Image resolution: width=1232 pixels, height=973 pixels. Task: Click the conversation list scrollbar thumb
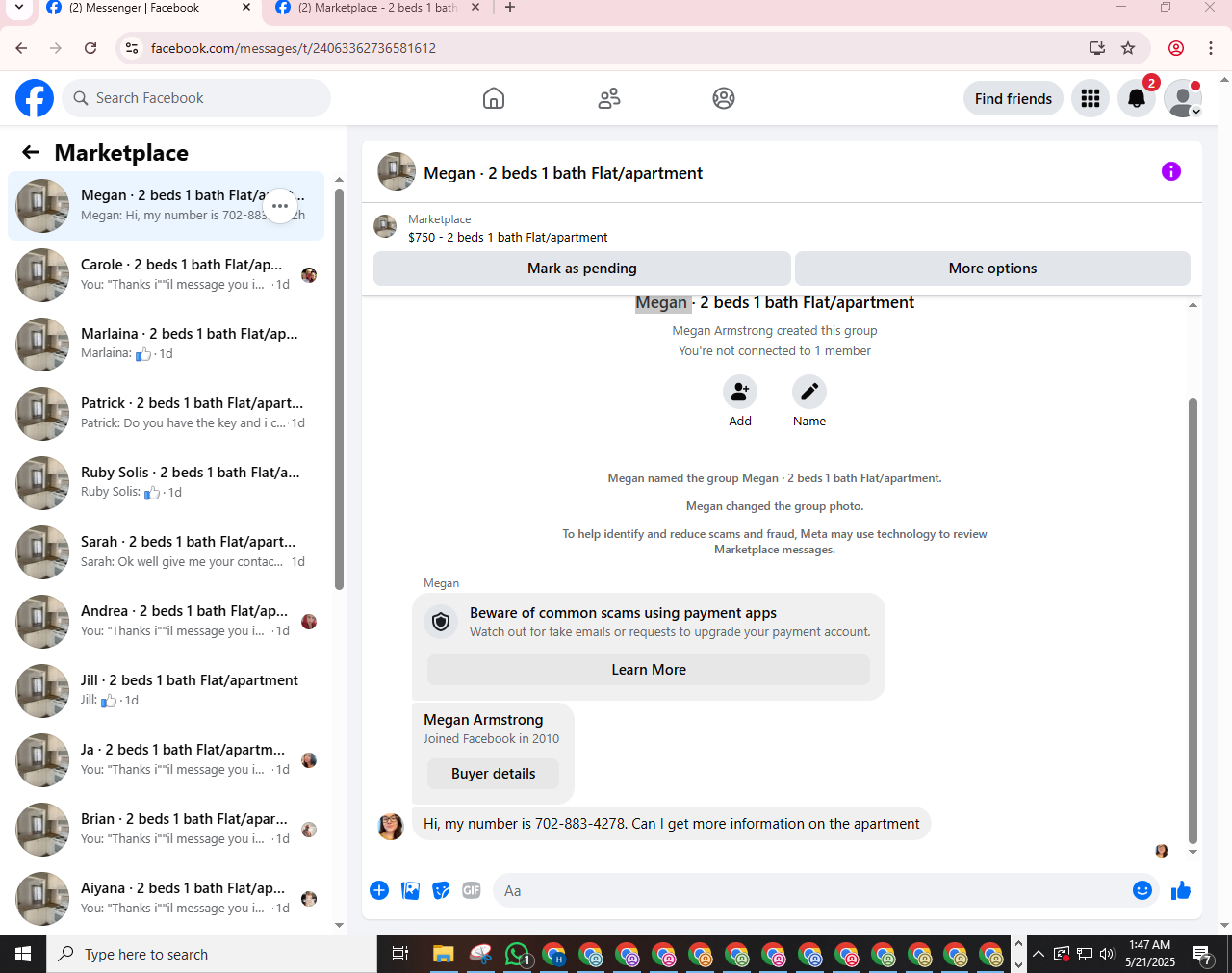pyautogui.click(x=339, y=389)
